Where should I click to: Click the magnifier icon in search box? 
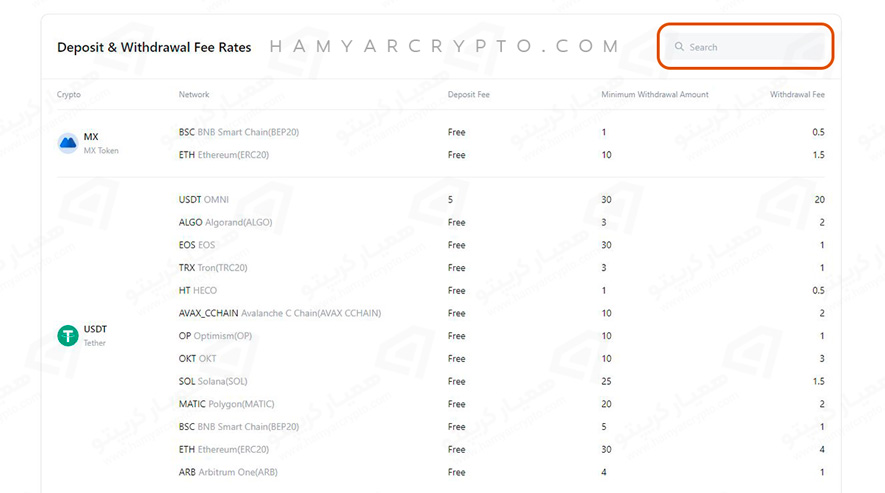pyautogui.click(x=679, y=47)
